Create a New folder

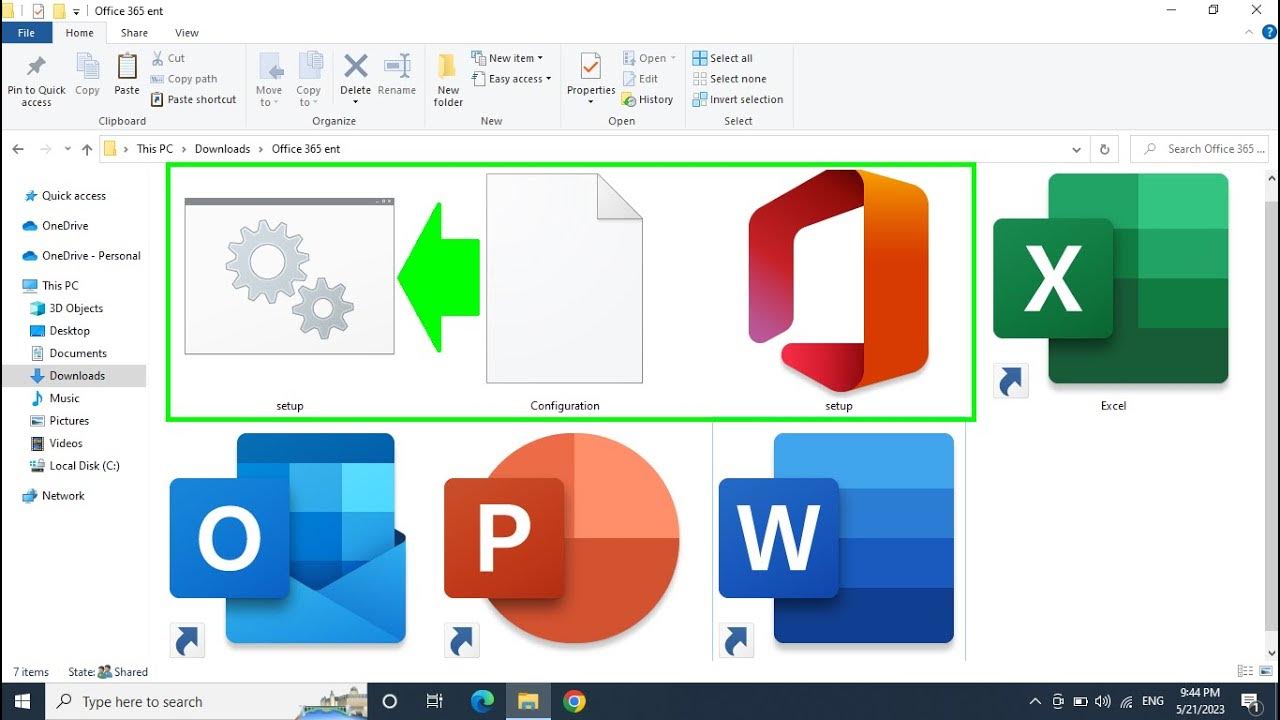click(448, 80)
